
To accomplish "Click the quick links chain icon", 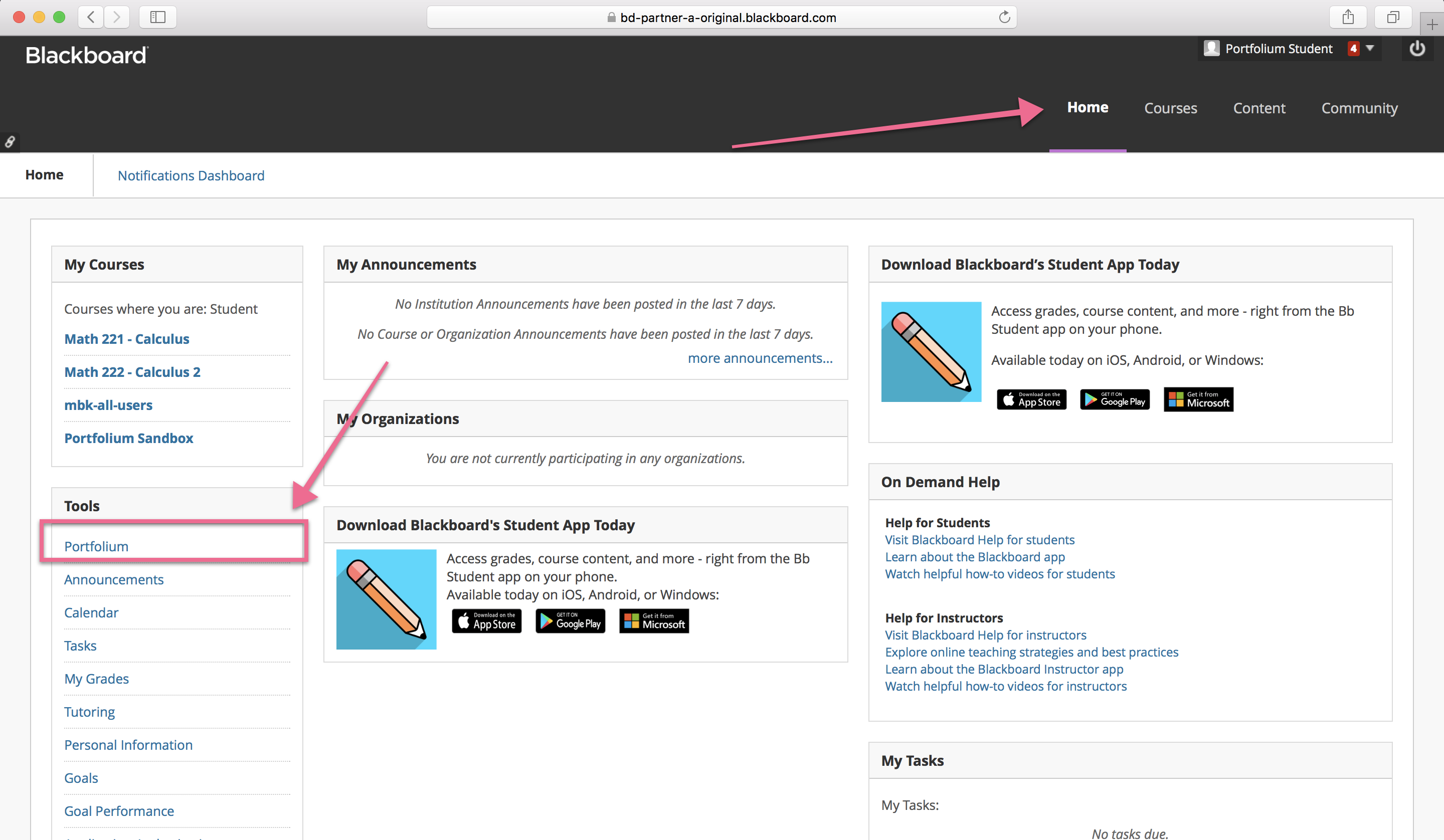I will (x=10, y=141).
